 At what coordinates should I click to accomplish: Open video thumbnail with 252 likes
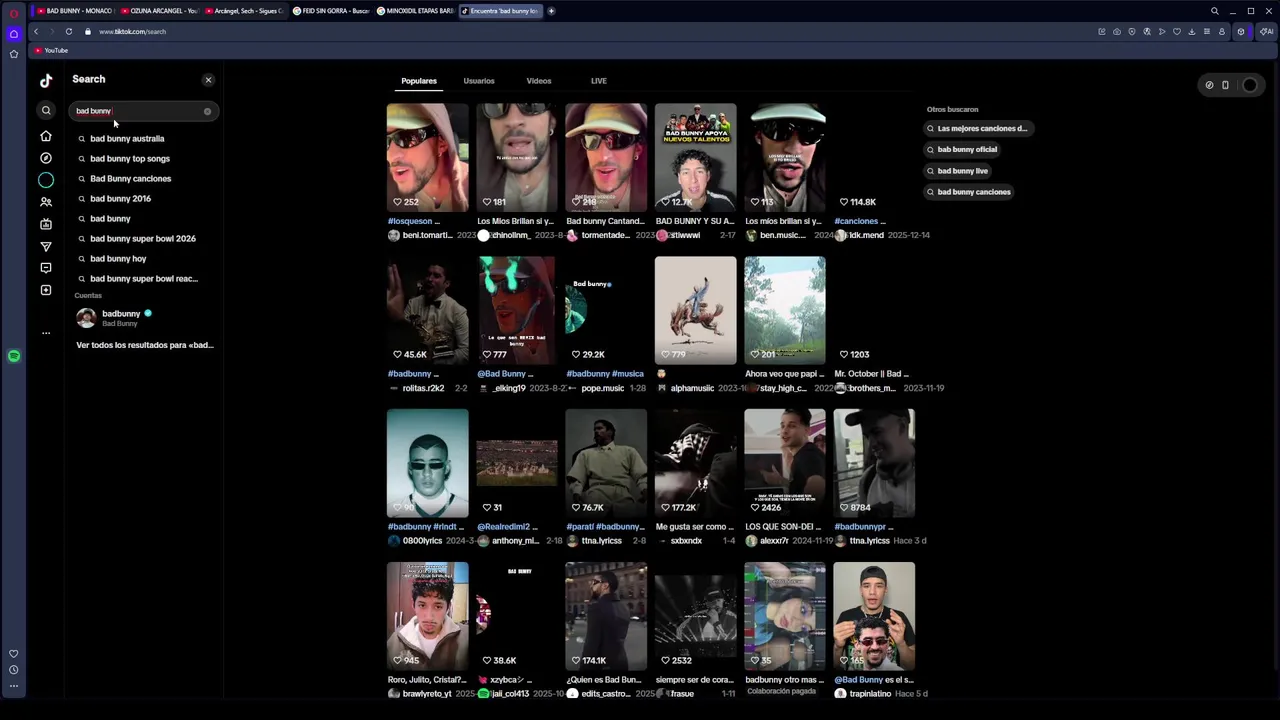click(428, 157)
